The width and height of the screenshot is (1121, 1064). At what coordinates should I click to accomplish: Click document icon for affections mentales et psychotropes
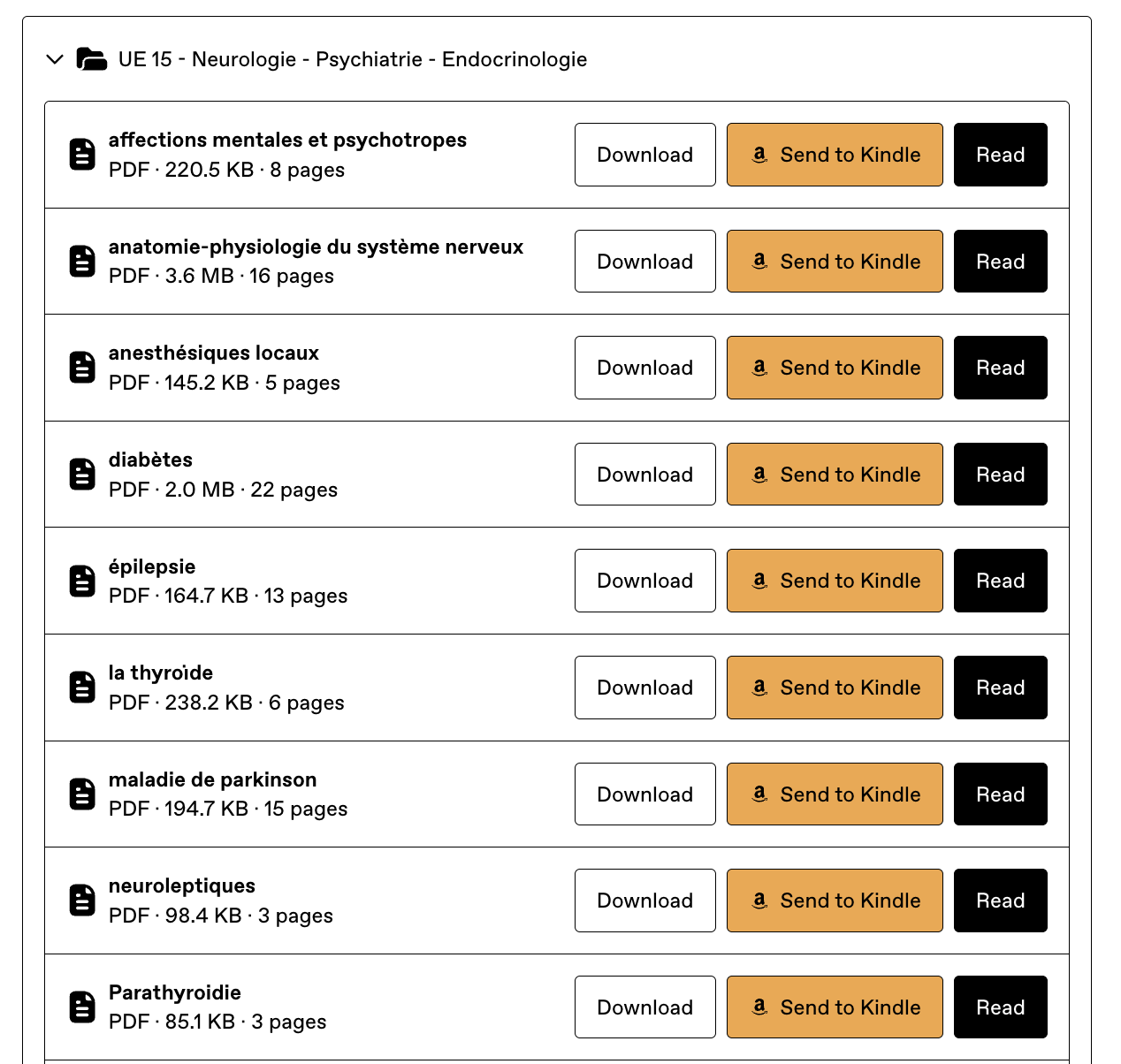click(x=82, y=155)
